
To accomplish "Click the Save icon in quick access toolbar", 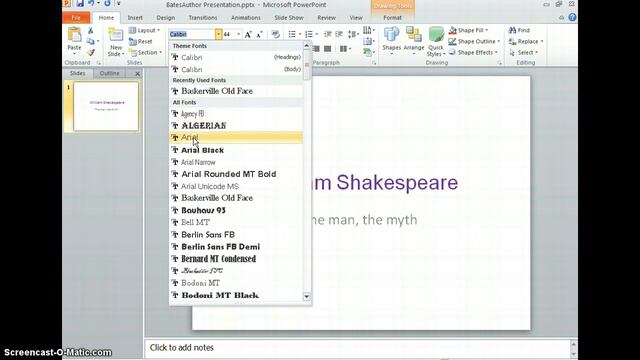I will pyautogui.click(x=80, y=4).
